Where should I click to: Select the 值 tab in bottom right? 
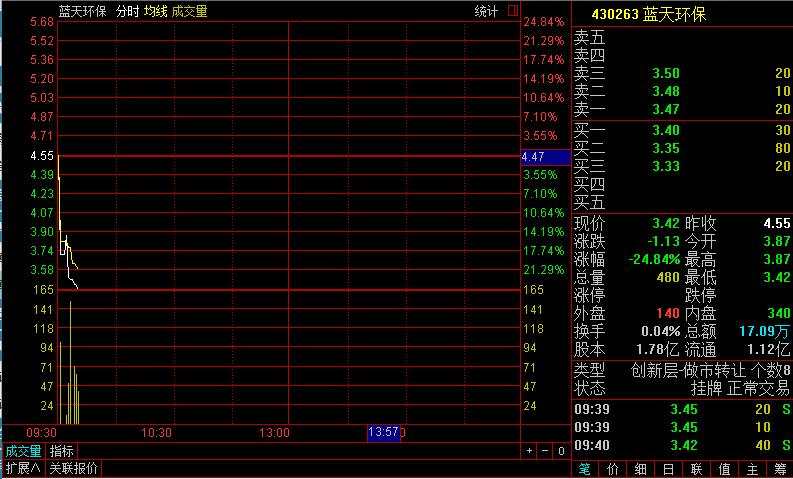tap(724, 470)
